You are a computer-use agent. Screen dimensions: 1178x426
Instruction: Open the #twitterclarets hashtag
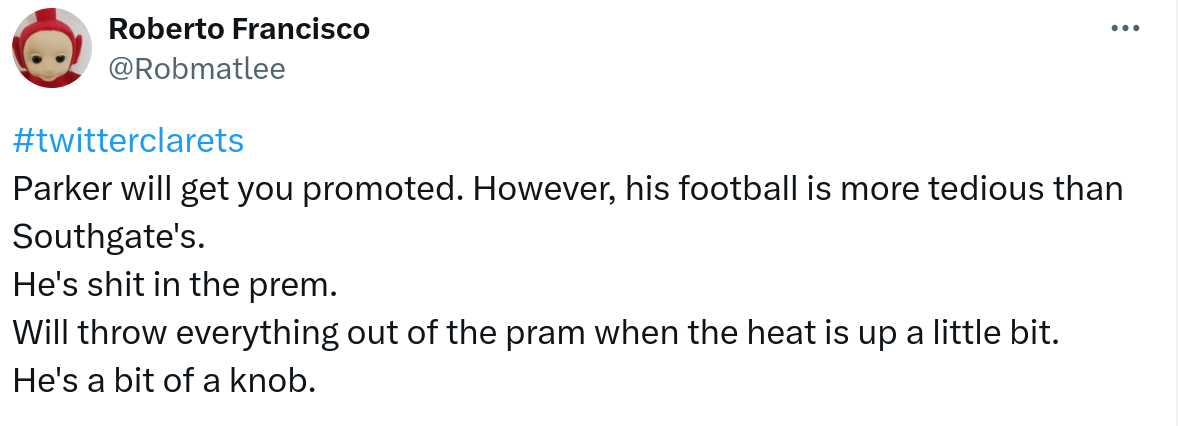click(129, 141)
